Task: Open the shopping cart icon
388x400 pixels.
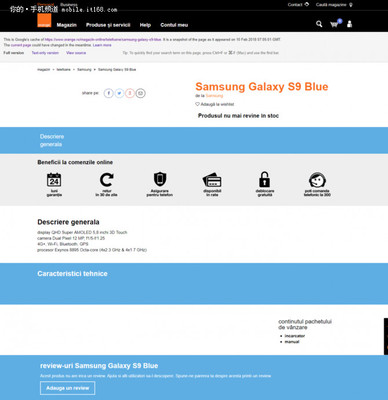Action: click(x=334, y=24)
